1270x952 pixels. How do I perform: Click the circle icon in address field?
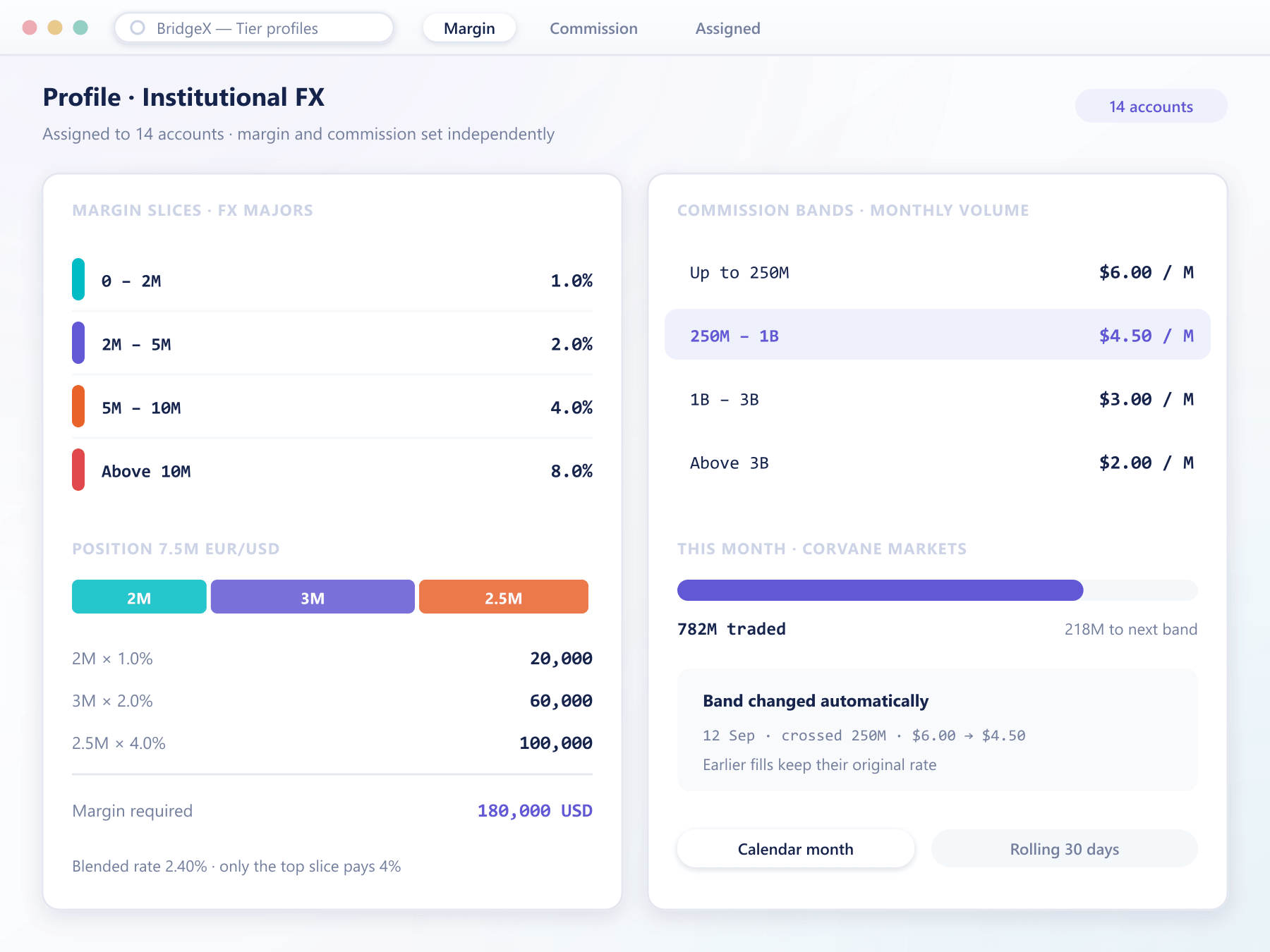pos(138,28)
